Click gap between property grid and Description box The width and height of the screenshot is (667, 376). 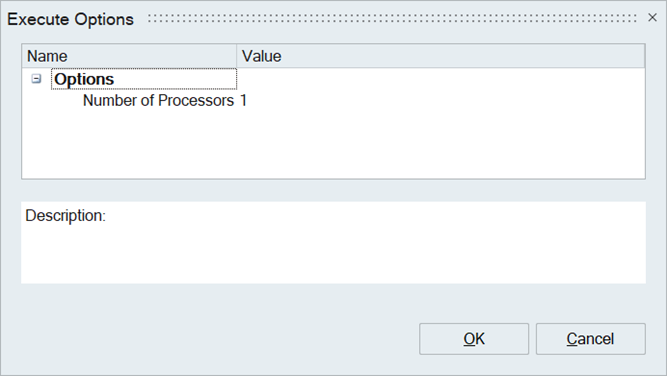pos(334,191)
